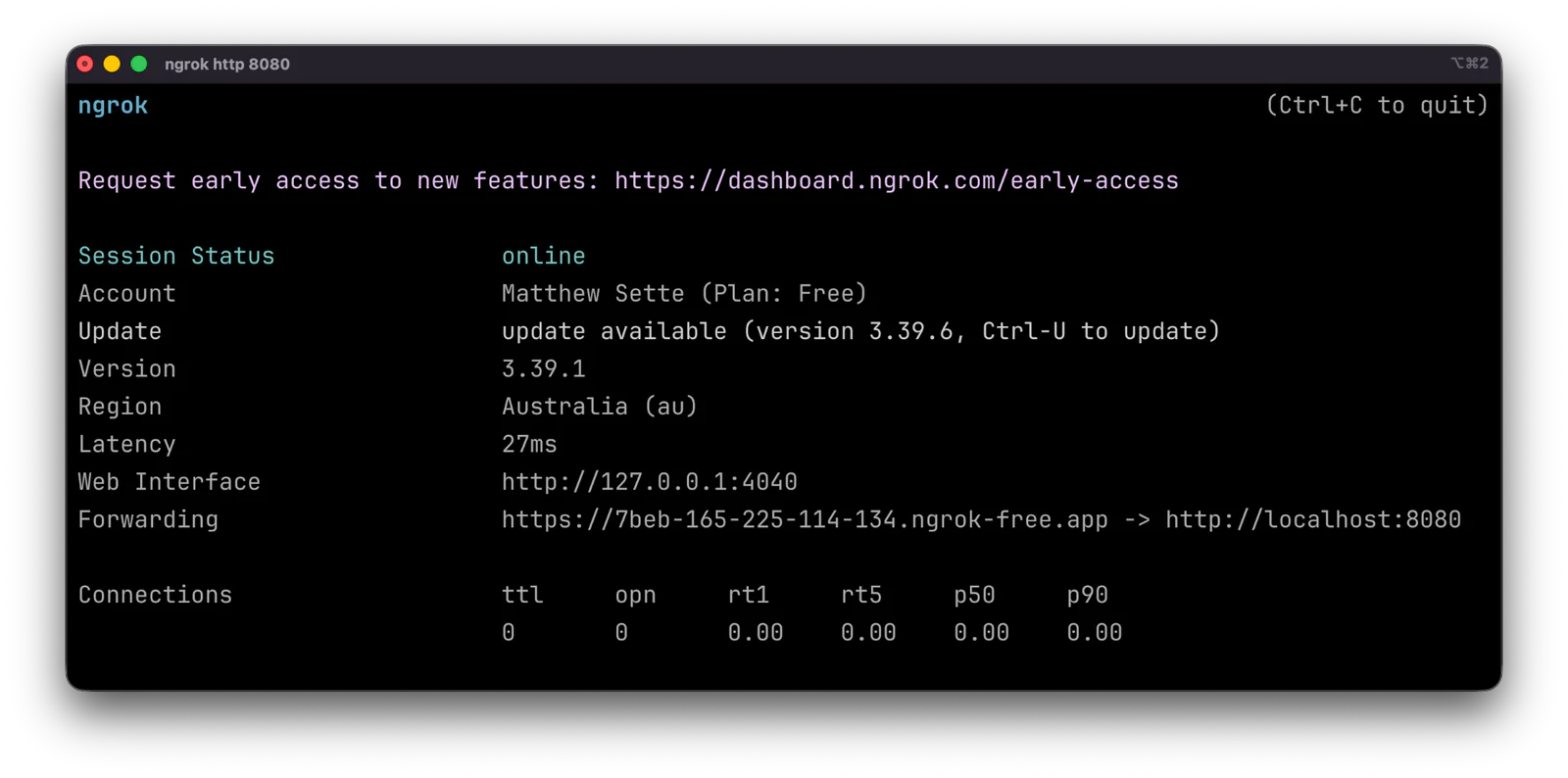This screenshot has height=778, width=1568.
Task: Click the 'Session Status' label
Action: [x=176, y=256]
